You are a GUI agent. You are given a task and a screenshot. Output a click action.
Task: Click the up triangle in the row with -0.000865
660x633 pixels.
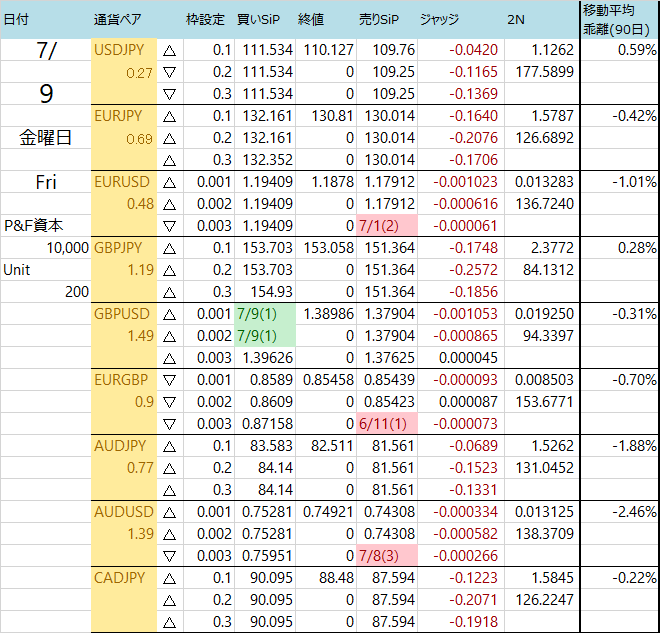[x=169, y=337]
